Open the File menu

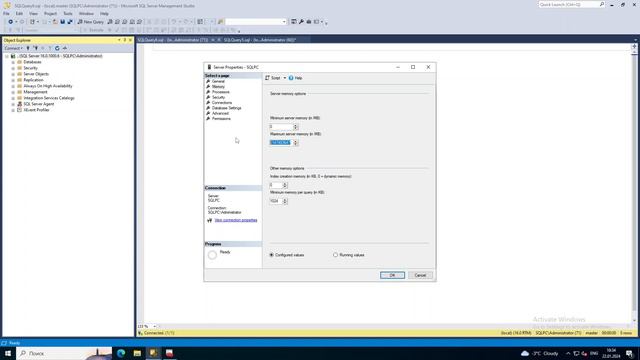pos(6,13)
